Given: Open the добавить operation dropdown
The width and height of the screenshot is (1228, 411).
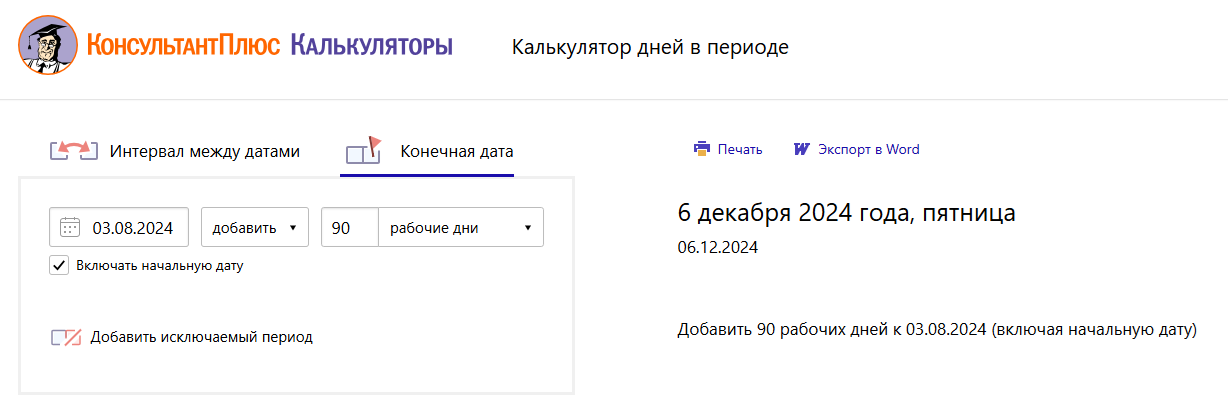Looking at the screenshot, I should 255,227.
